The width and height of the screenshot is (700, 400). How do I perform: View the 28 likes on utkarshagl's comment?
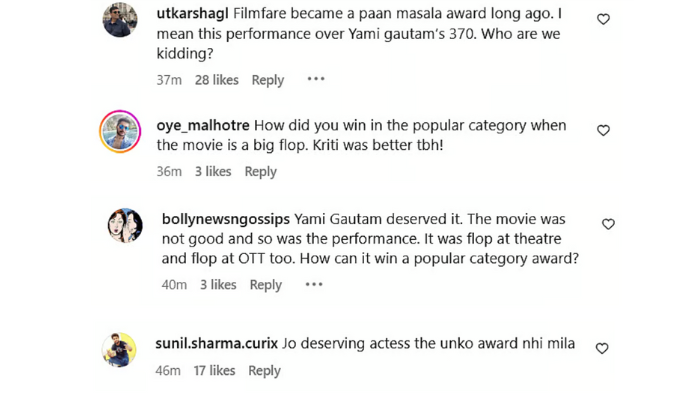(x=217, y=80)
